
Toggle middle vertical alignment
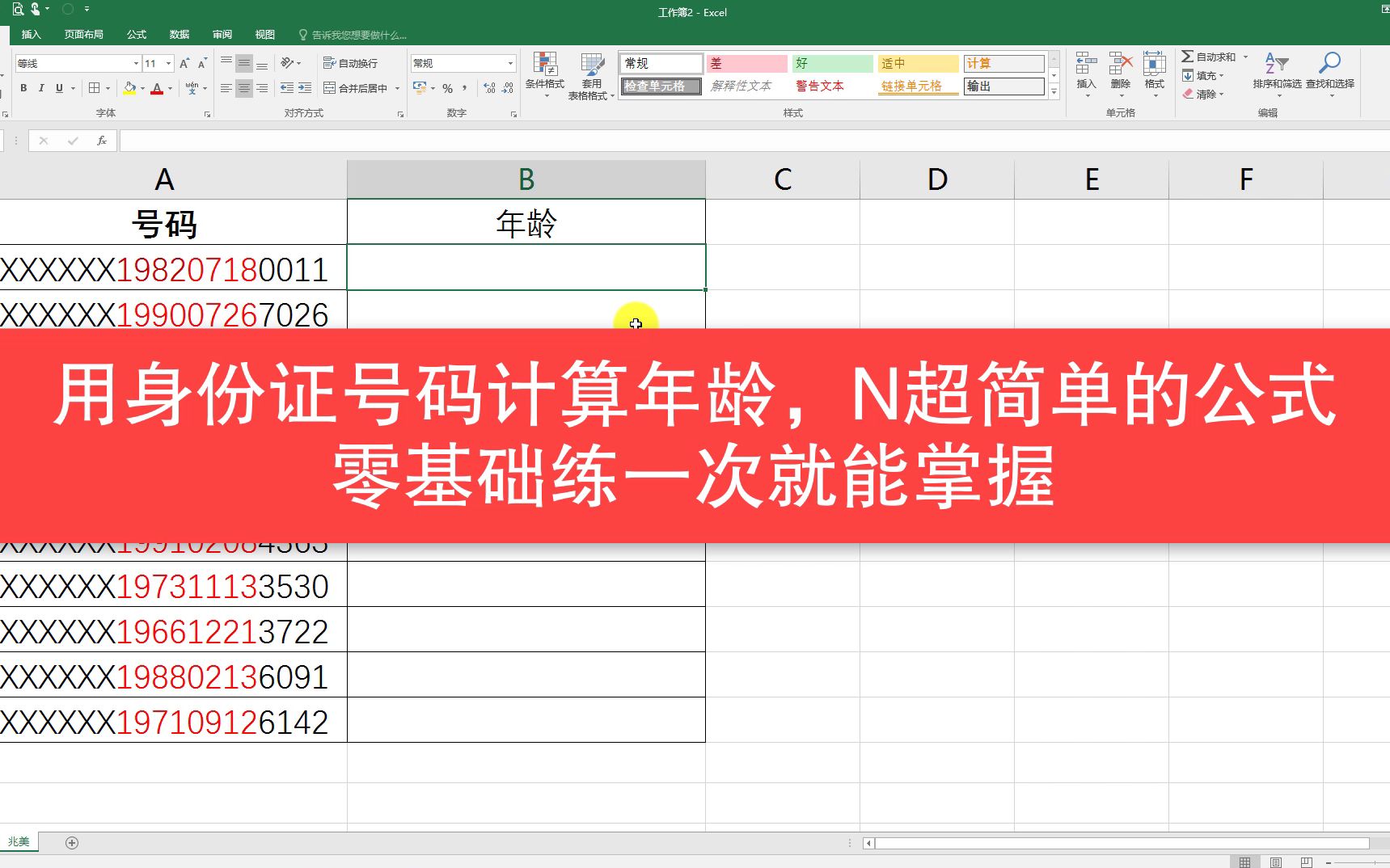tap(244, 63)
